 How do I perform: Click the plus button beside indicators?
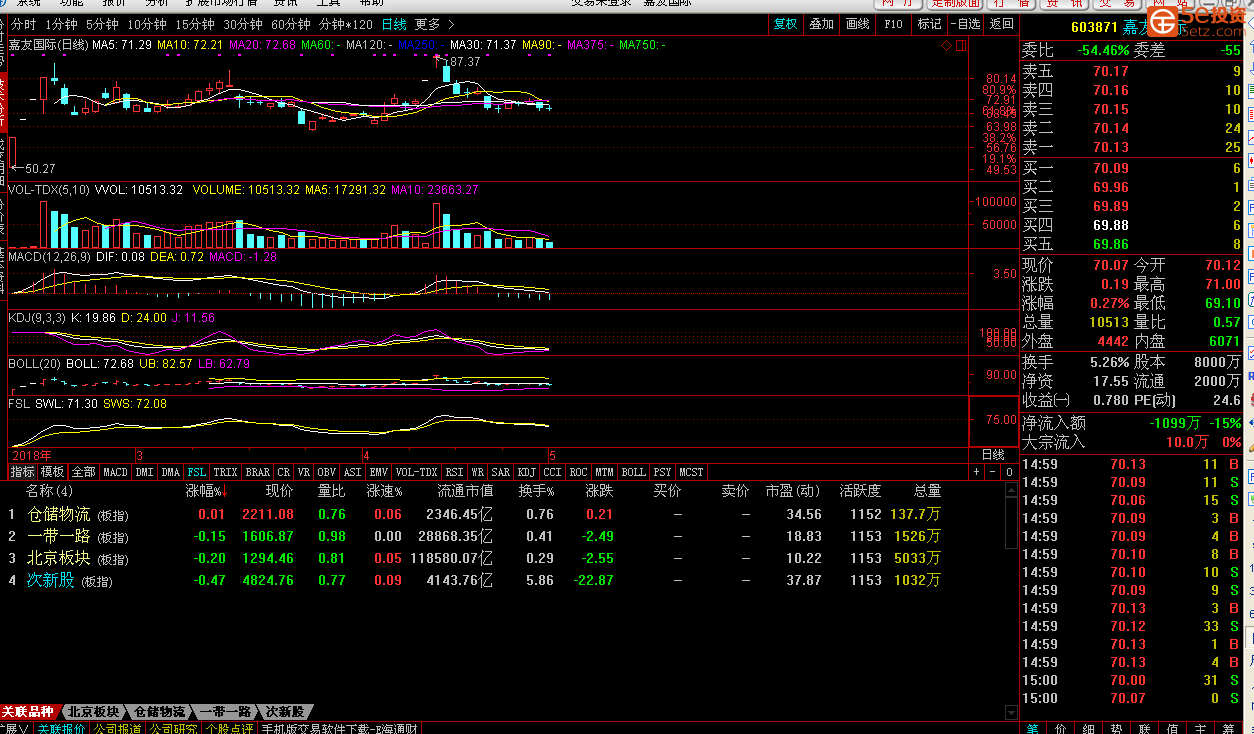(x=977, y=472)
